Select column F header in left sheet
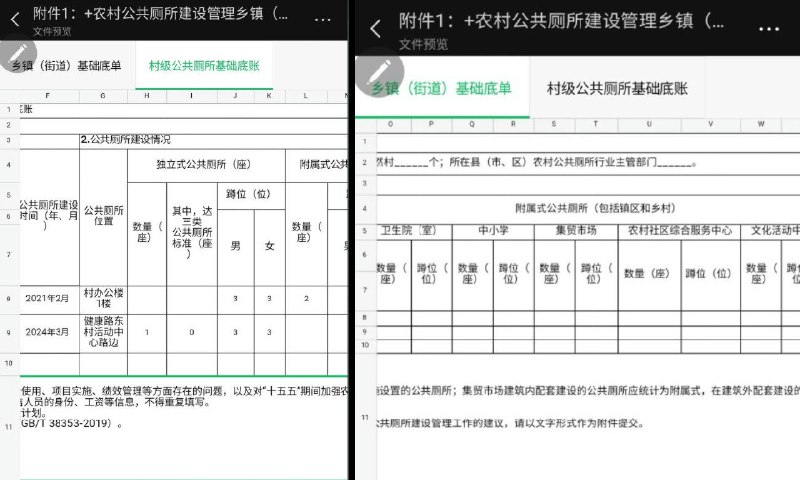Viewport: 800px width, 480px height. click(x=47, y=96)
